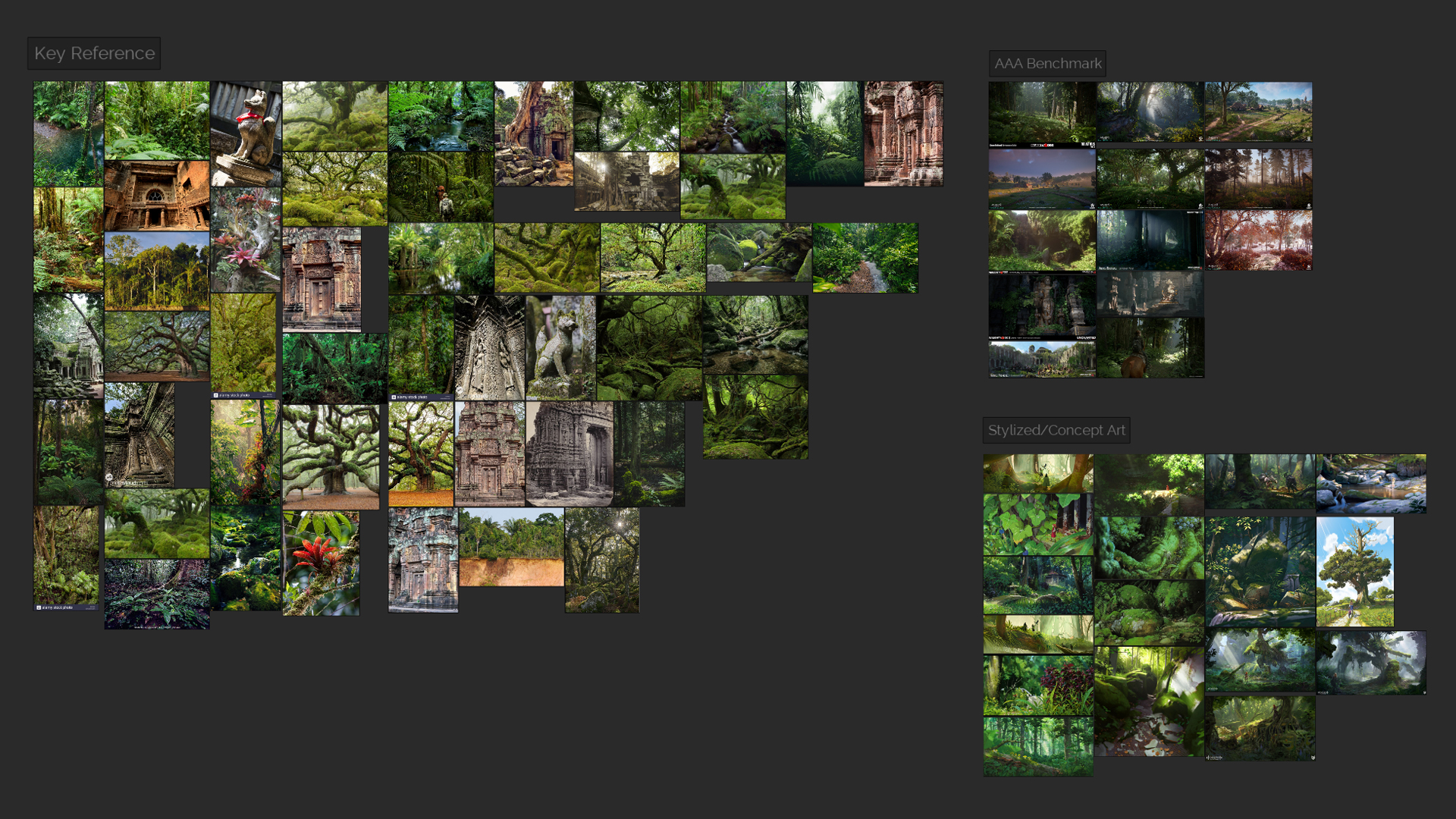
Task: Click the red bromeliad flower photo
Action: point(321,563)
